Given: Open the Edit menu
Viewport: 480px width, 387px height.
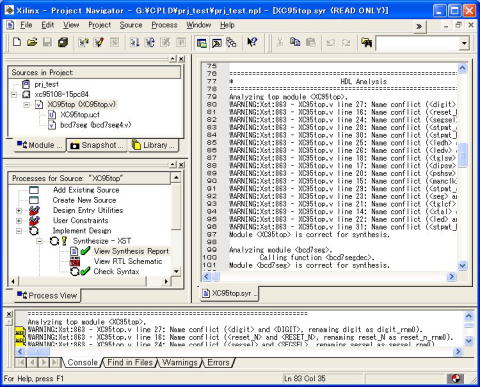Looking at the screenshot, I should coord(48,25).
